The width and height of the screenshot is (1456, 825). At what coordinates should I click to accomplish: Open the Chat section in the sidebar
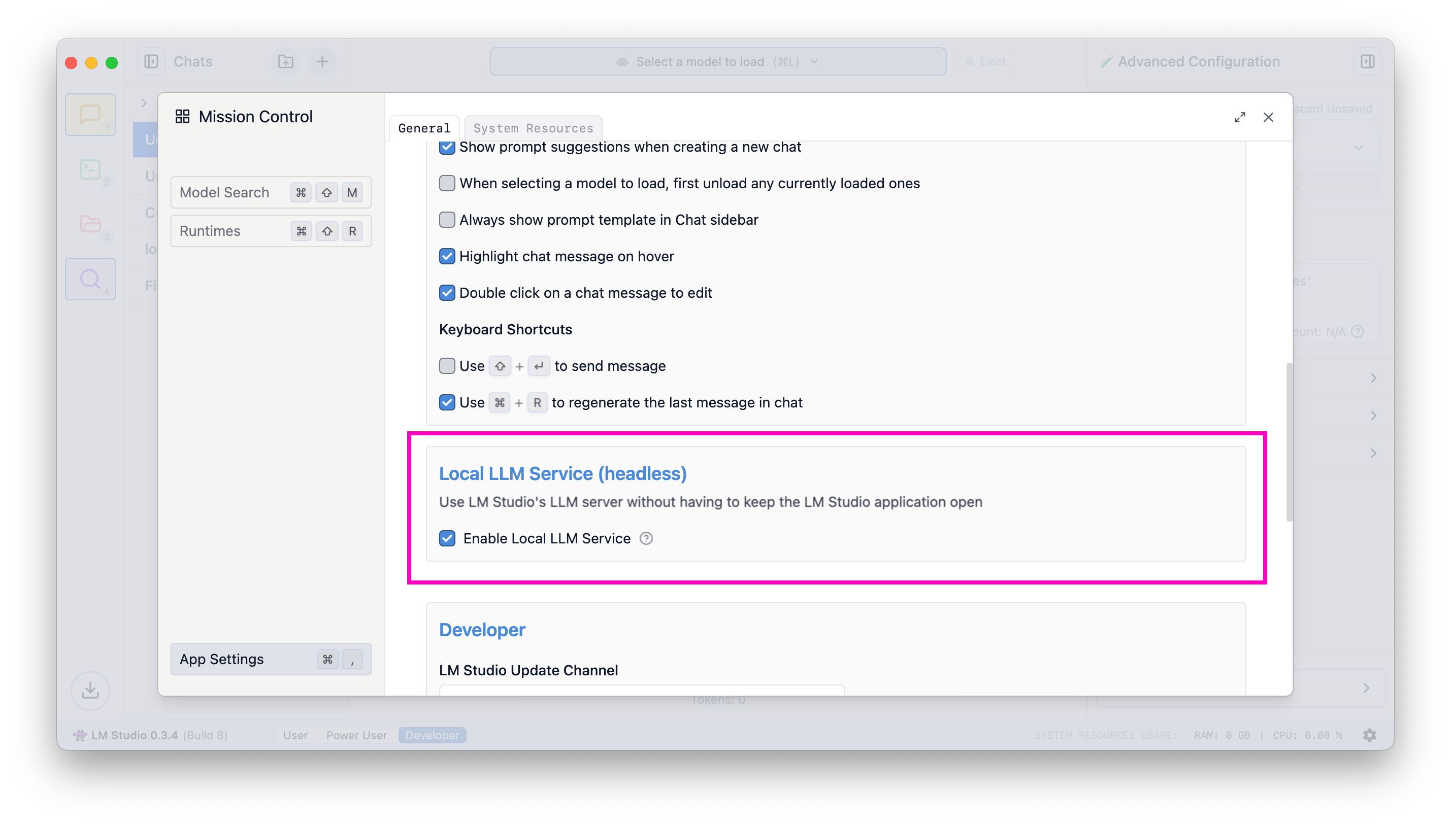(x=90, y=115)
